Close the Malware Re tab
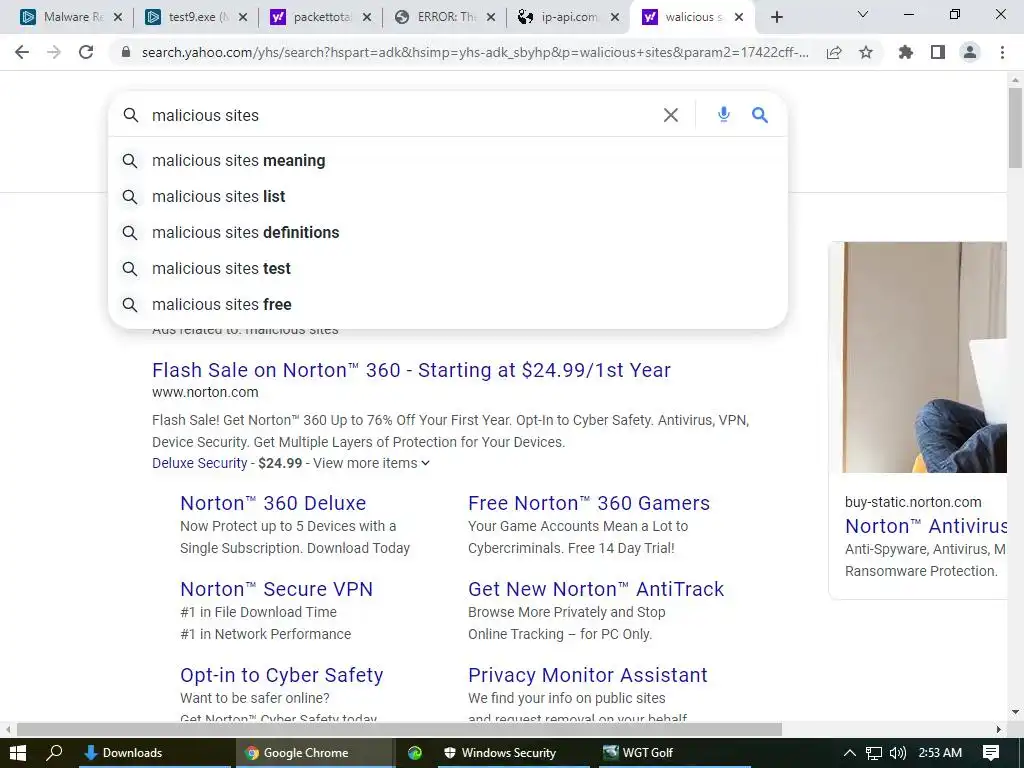Screen dimensions: 1024x768 point(118,17)
